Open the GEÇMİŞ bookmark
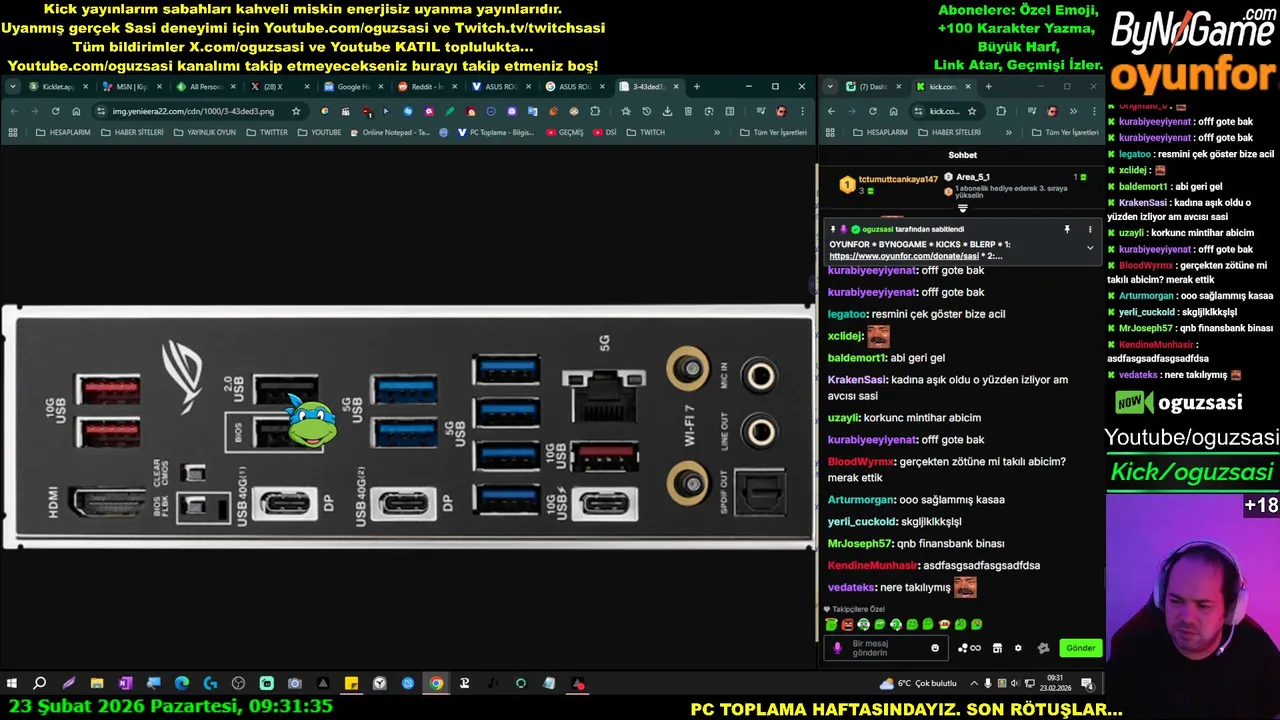Viewport: 1280px width, 720px height. tap(564, 132)
